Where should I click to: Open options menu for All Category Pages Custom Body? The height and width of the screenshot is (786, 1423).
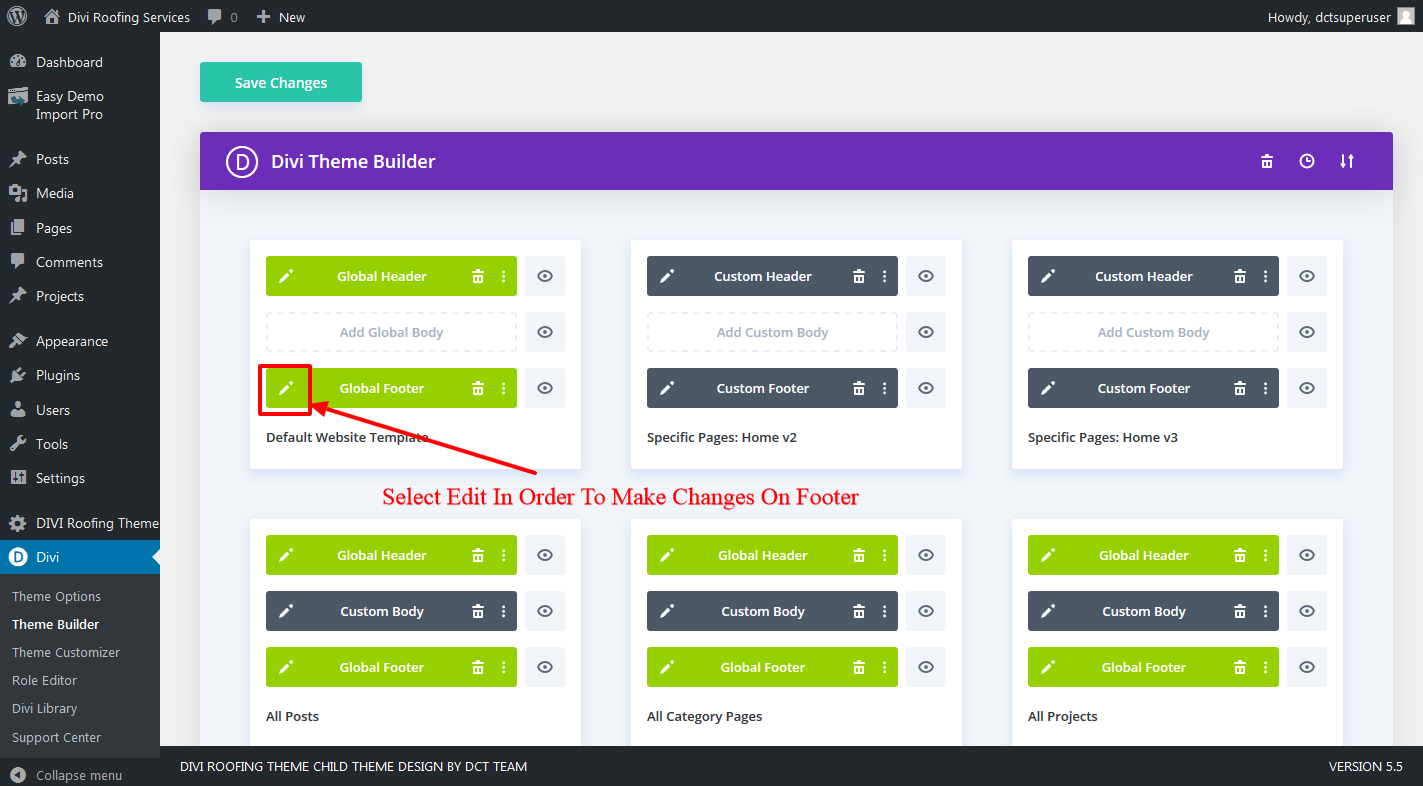[884, 611]
